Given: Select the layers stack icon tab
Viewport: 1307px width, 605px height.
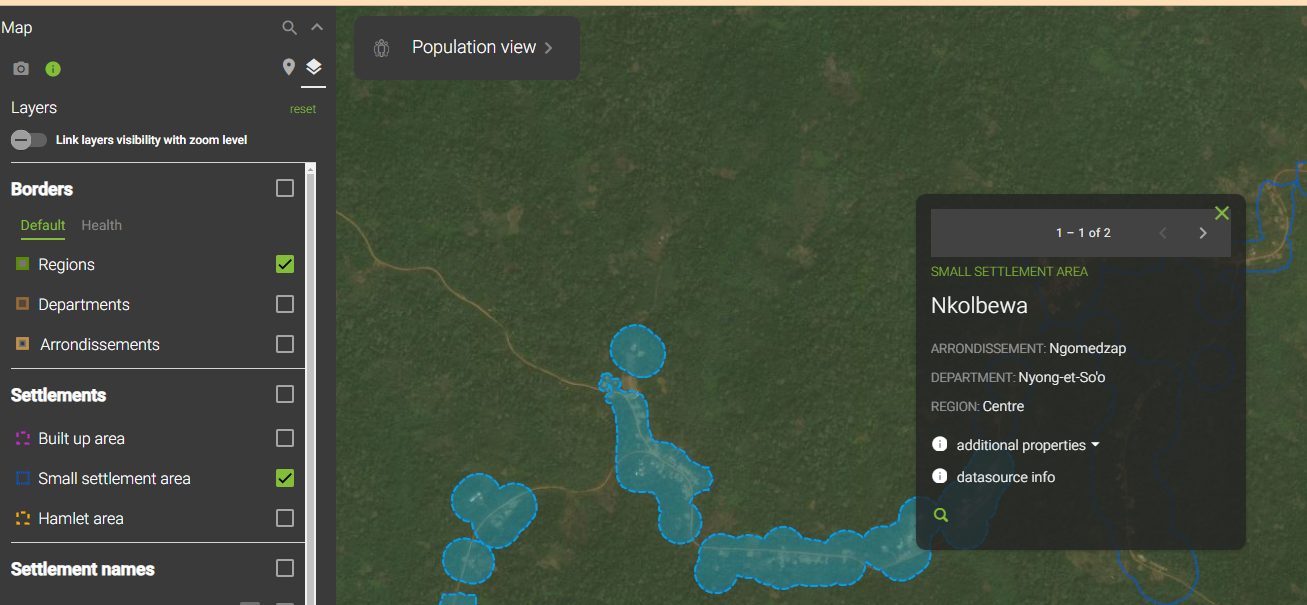Looking at the screenshot, I should [x=314, y=67].
